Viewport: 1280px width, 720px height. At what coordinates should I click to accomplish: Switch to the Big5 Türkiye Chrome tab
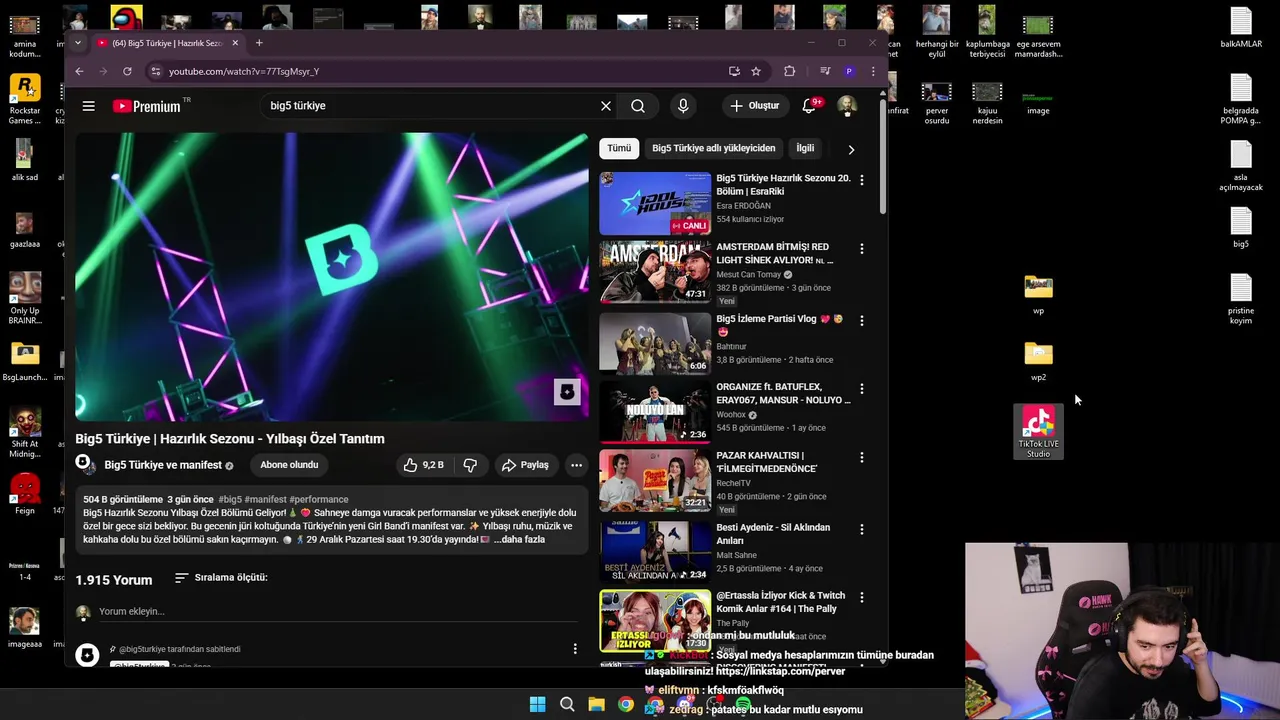coord(165,43)
